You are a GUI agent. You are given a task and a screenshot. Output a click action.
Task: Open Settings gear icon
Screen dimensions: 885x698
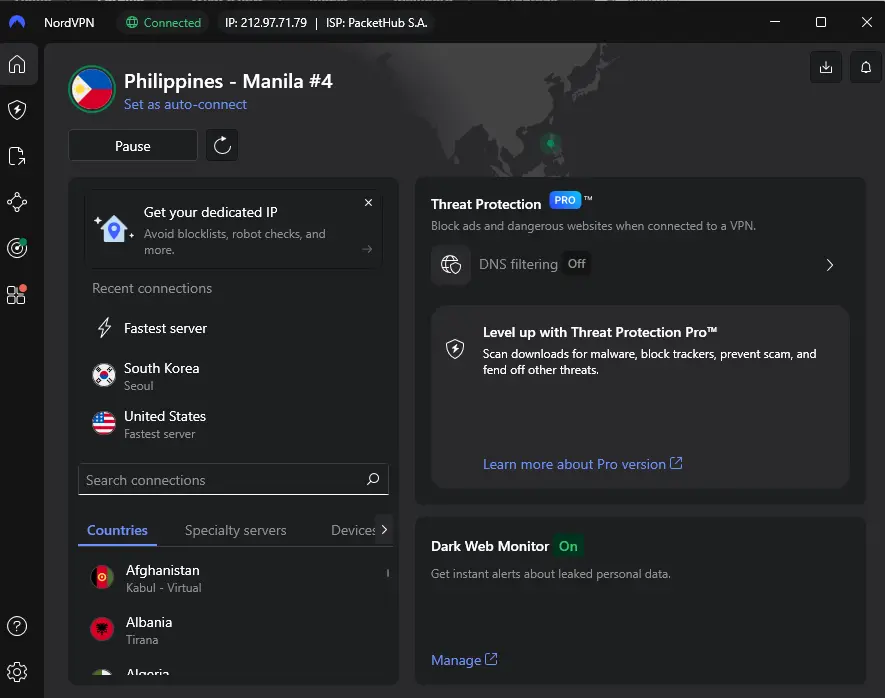click(17, 671)
